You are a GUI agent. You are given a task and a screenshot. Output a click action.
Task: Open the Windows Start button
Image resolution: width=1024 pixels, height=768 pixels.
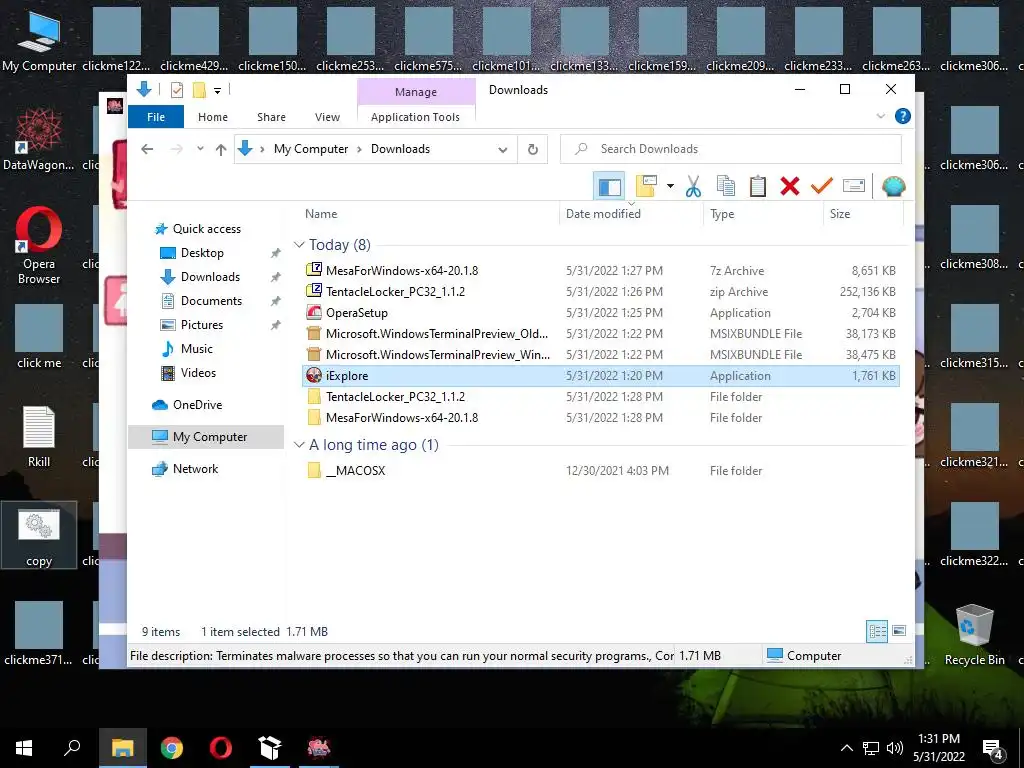click(x=24, y=748)
